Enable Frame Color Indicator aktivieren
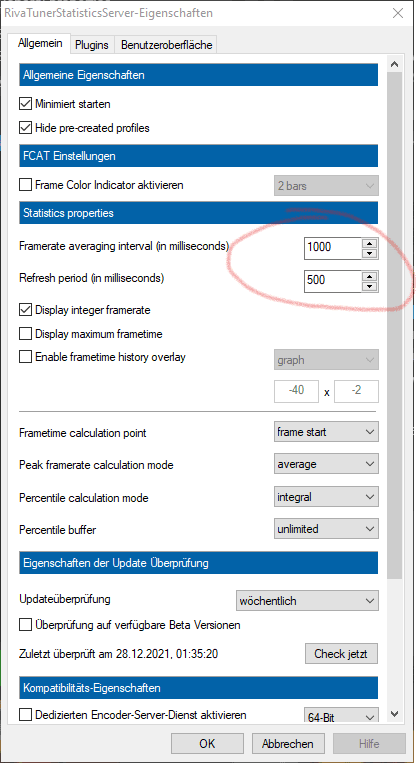The image size is (418, 763). (25, 185)
